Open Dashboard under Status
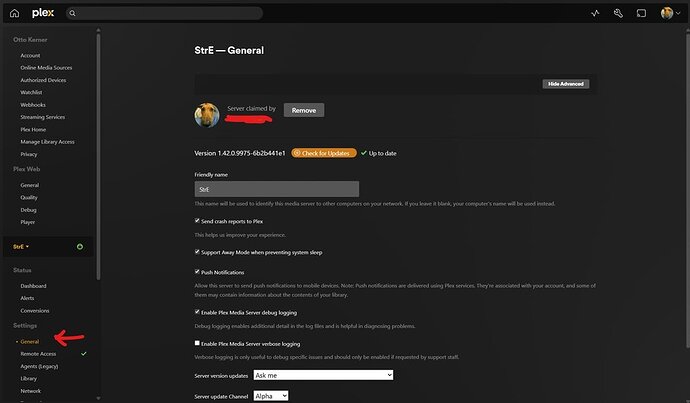Viewport: 690px width, 403px height. [x=33, y=286]
